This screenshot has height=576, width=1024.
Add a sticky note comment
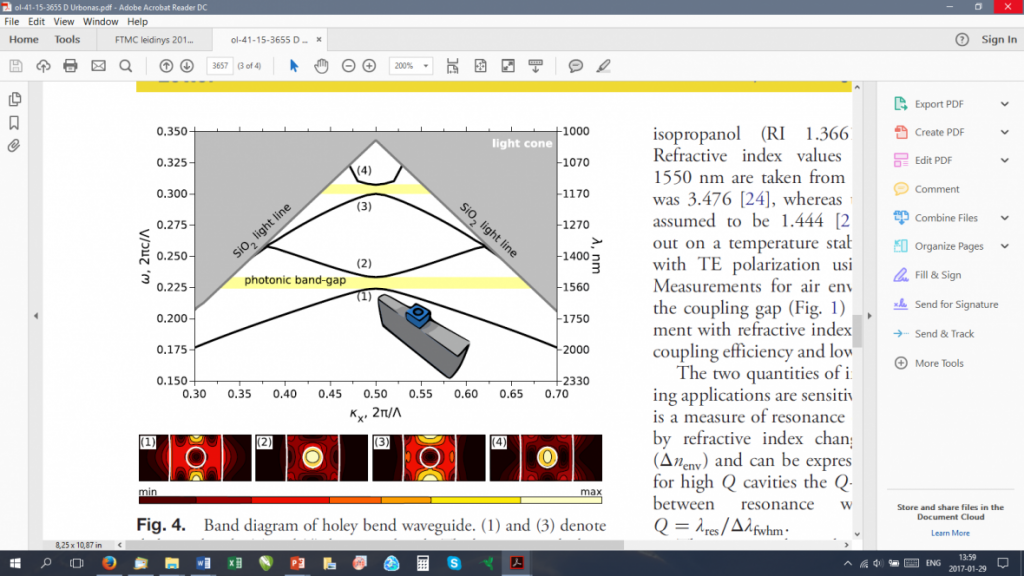tap(575, 66)
